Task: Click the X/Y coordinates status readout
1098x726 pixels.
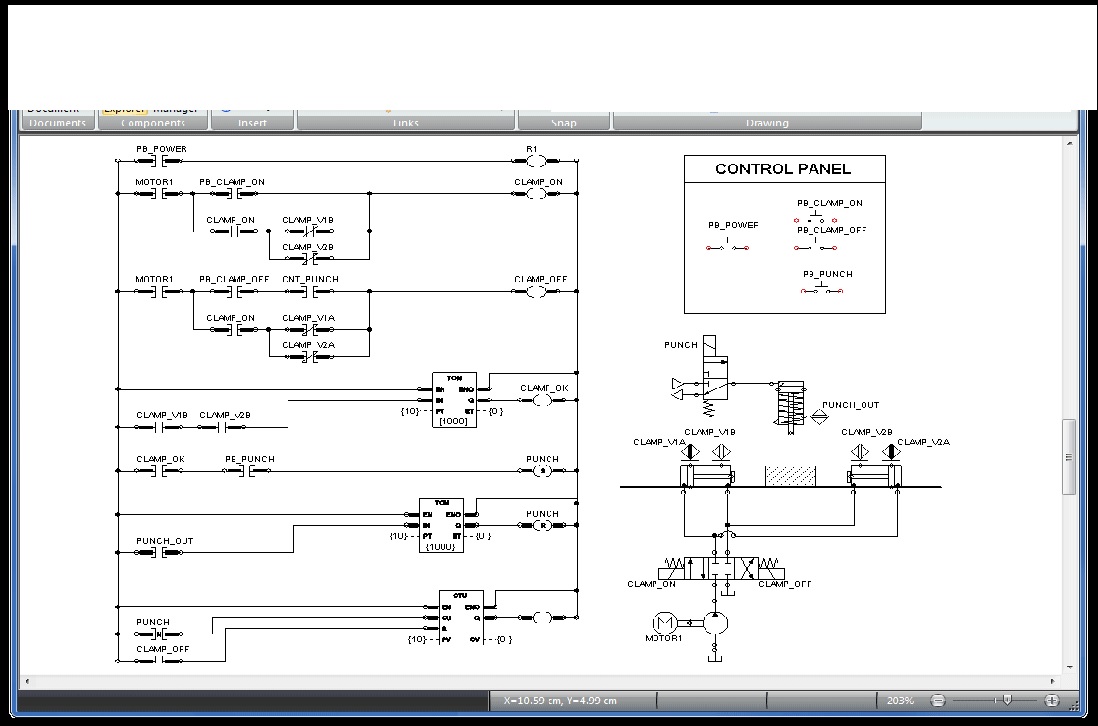Action: point(560,700)
